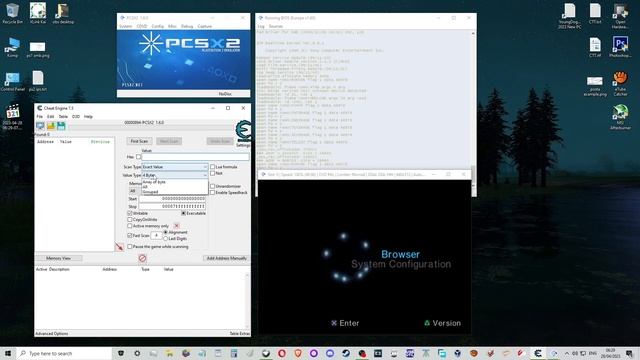The height and width of the screenshot is (360, 640).
Task: Click the scan Value input field
Action: 195,157
